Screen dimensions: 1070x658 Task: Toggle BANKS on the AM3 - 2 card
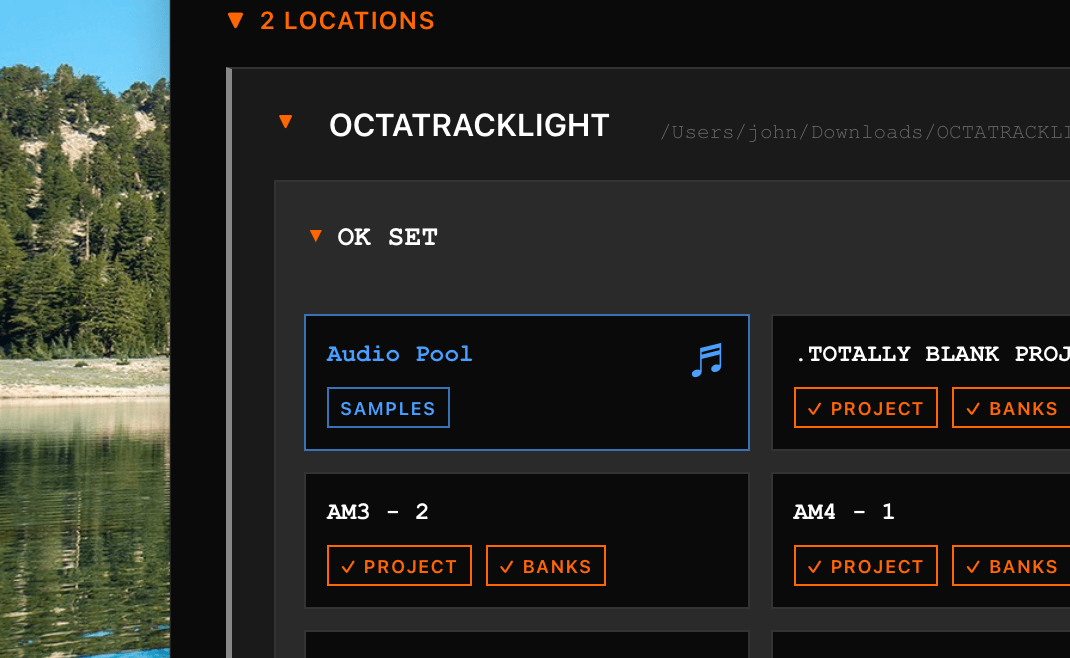pyautogui.click(x=545, y=565)
